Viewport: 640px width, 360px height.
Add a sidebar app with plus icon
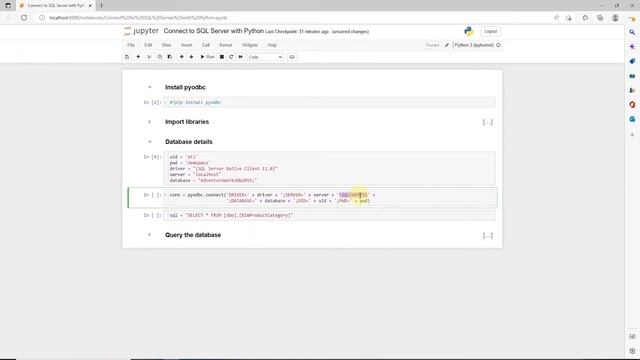coord(632,135)
